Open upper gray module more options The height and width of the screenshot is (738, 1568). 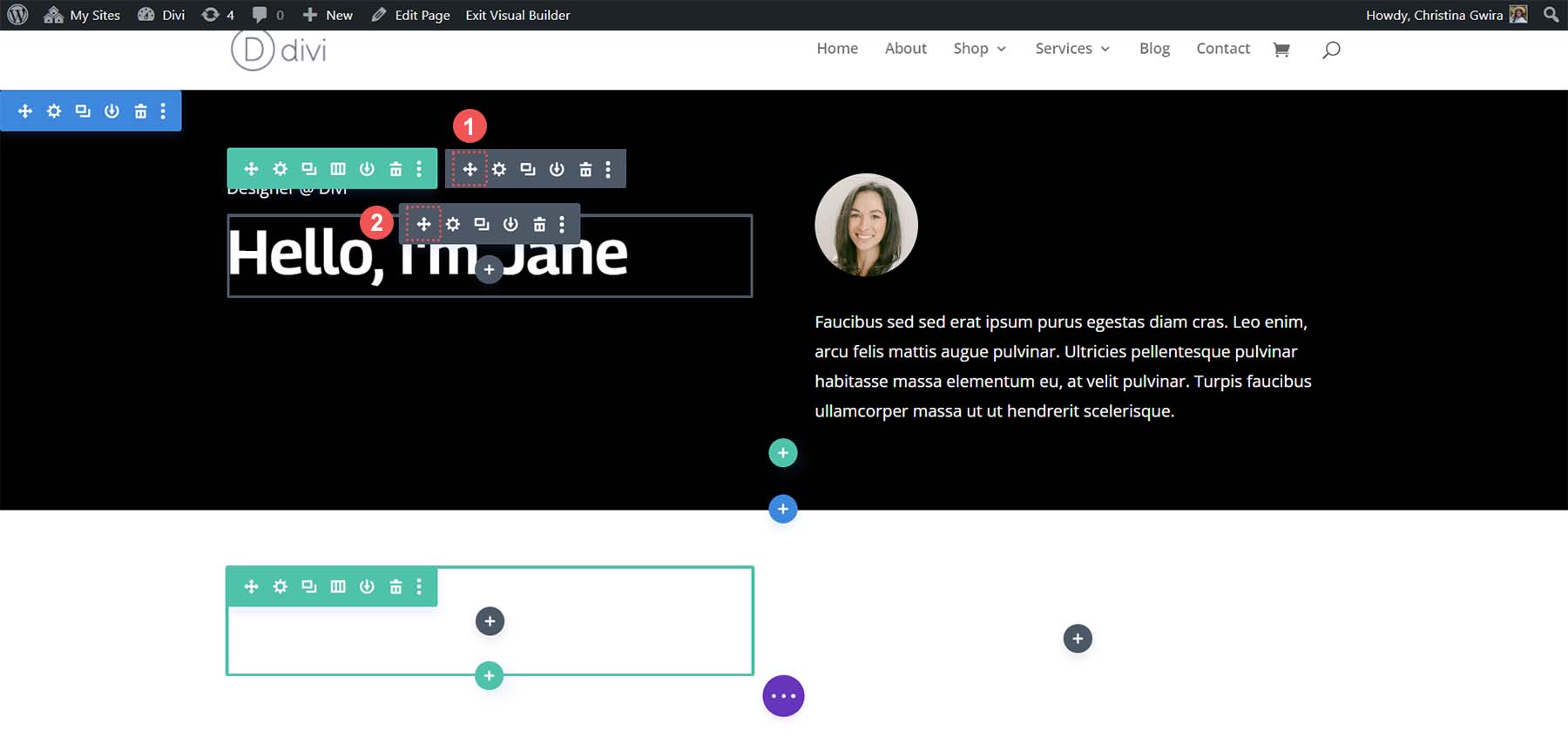tap(608, 169)
